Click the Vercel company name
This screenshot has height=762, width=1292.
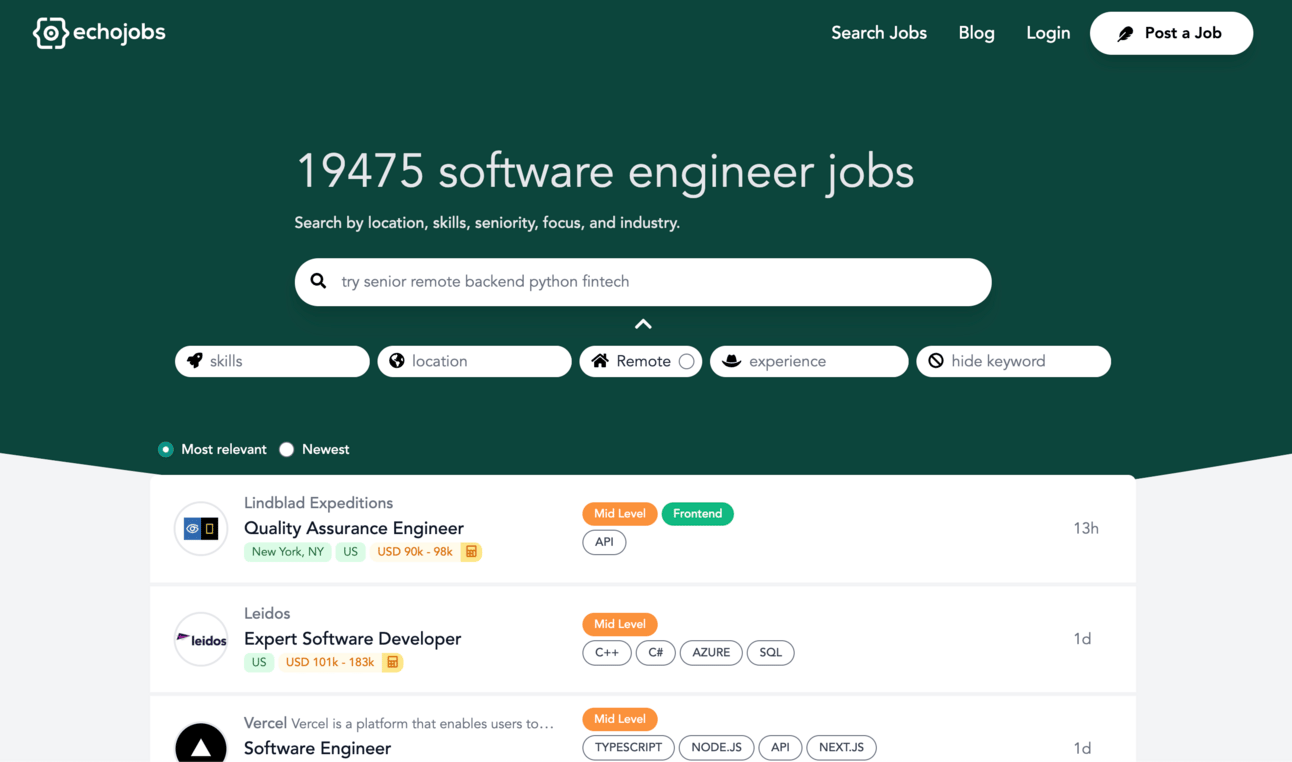pyautogui.click(x=265, y=723)
